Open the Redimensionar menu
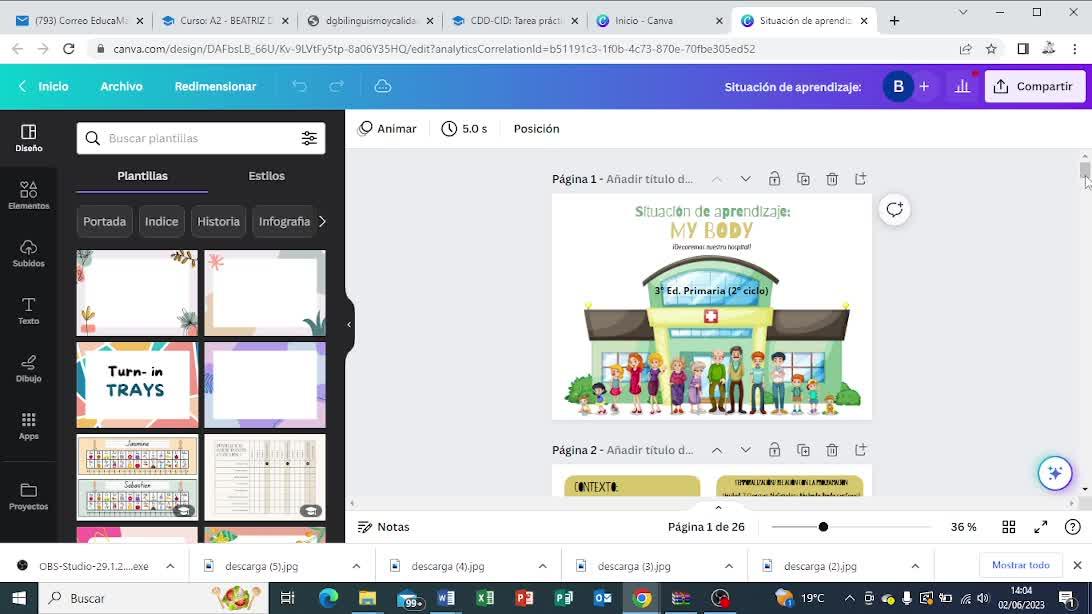 [x=215, y=86]
